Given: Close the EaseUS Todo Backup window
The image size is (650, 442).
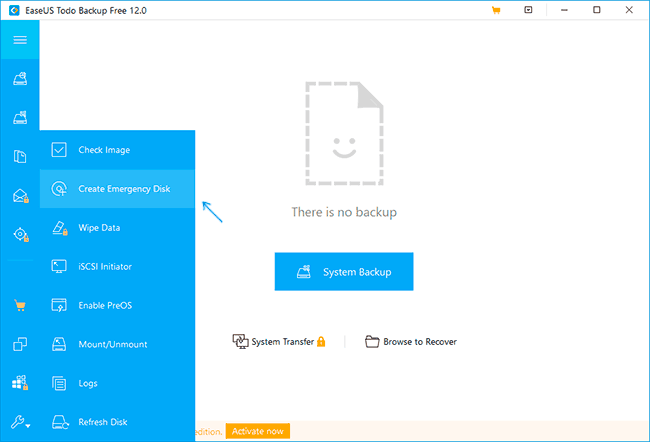Looking at the screenshot, I should coord(629,10).
